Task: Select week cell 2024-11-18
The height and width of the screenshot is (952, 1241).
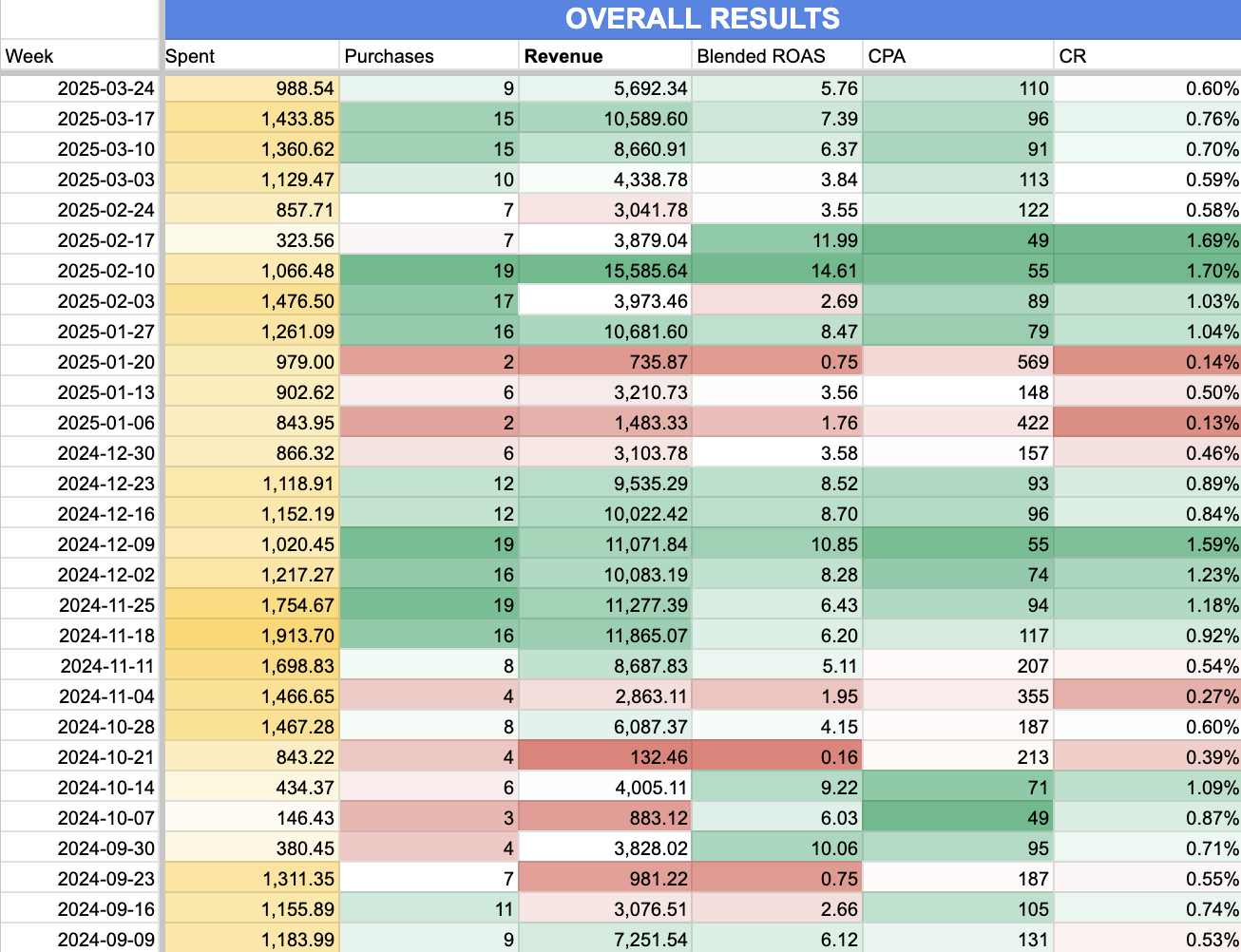Action: [x=79, y=636]
